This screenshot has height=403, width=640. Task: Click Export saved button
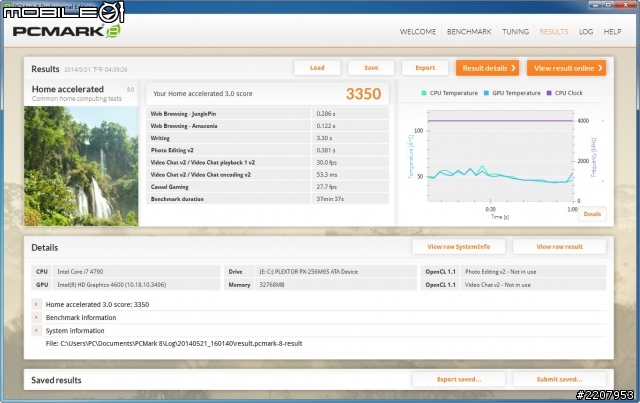[458, 379]
